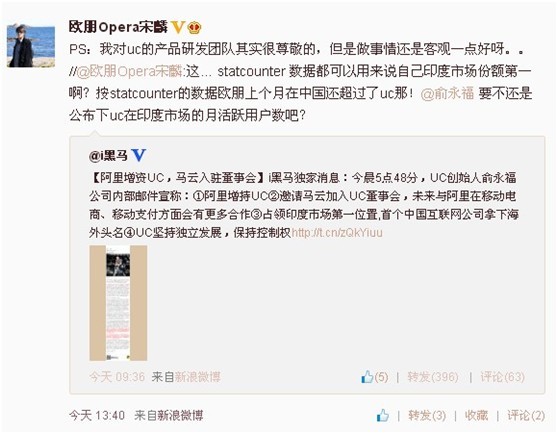Click the profile avatar photo

coord(31,46)
